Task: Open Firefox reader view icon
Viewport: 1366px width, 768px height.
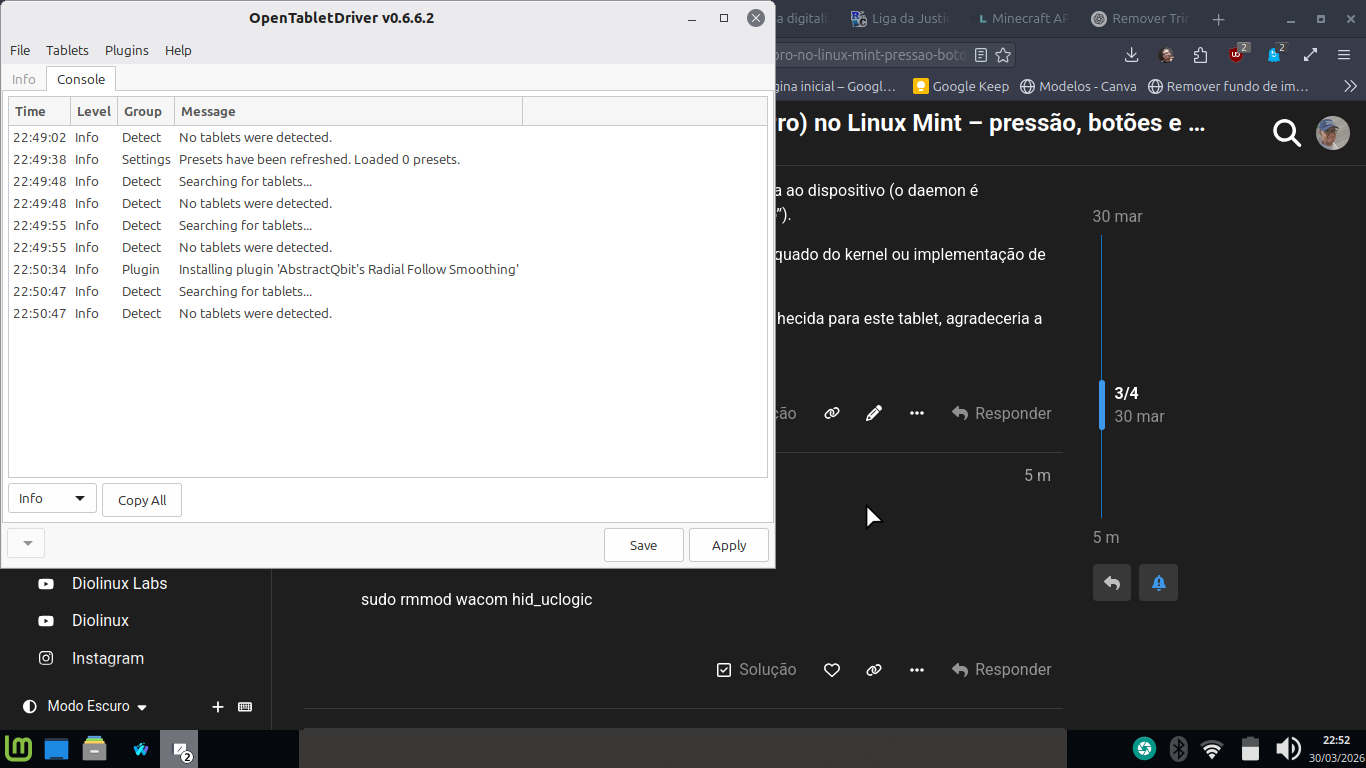Action: click(x=981, y=55)
